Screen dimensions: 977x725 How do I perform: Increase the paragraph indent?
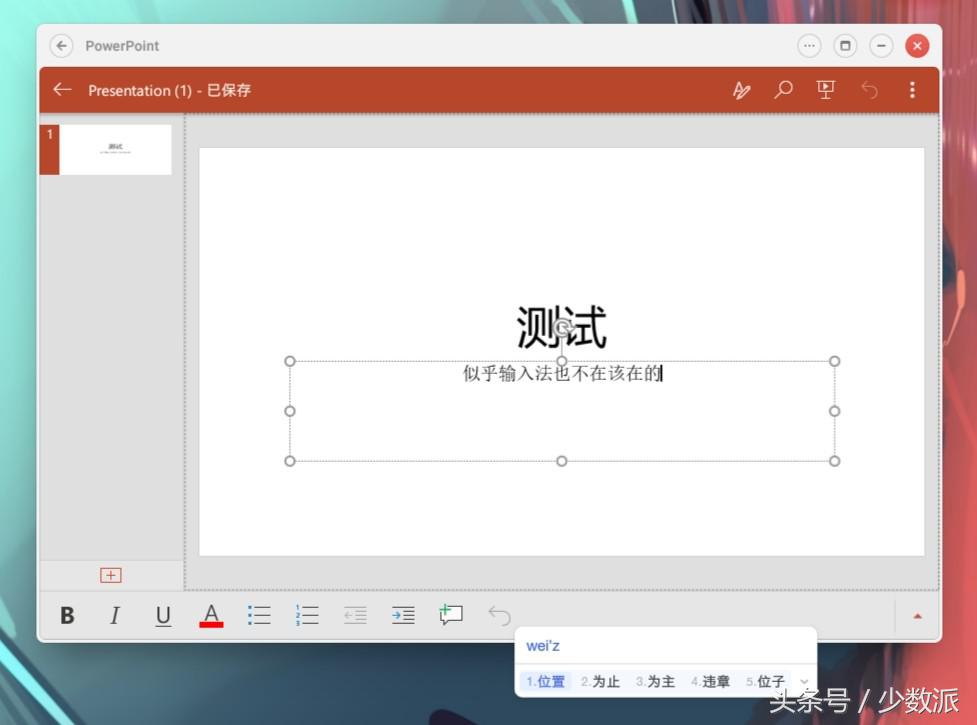point(402,615)
